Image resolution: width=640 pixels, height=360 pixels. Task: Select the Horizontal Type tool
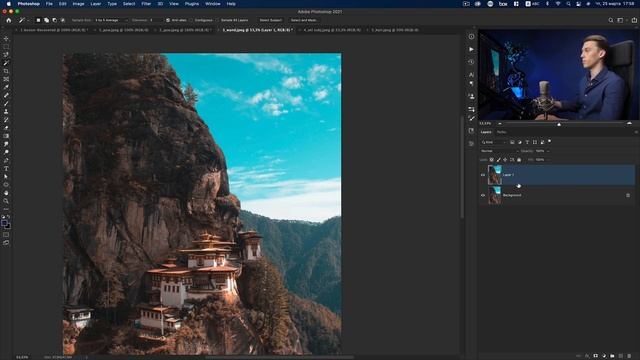click(x=6, y=168)
